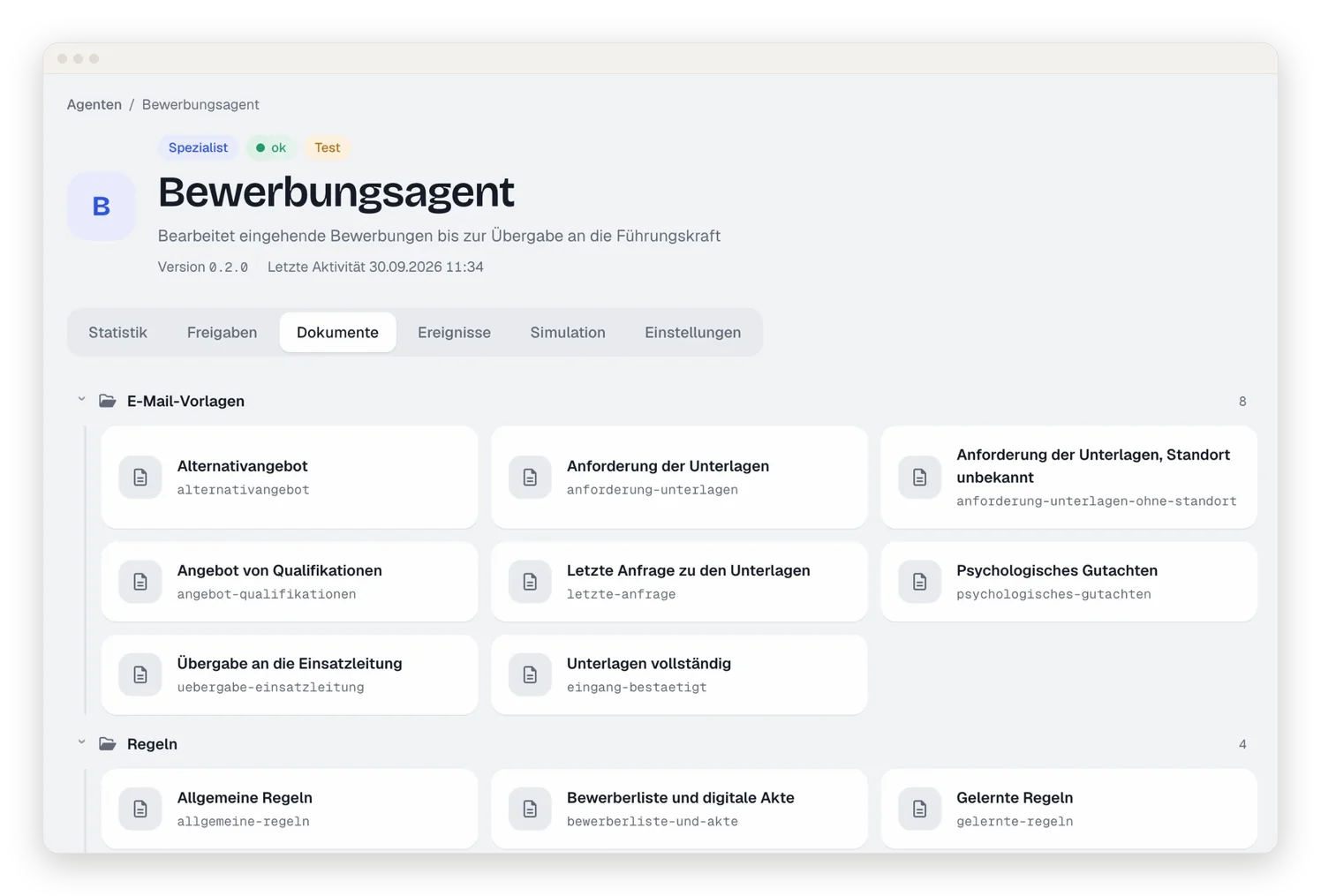The height and width of the screenshot is (896, 1321).
Task: Click document icon of Unterlagen vollständig
Action: click(x=530, y=674)
